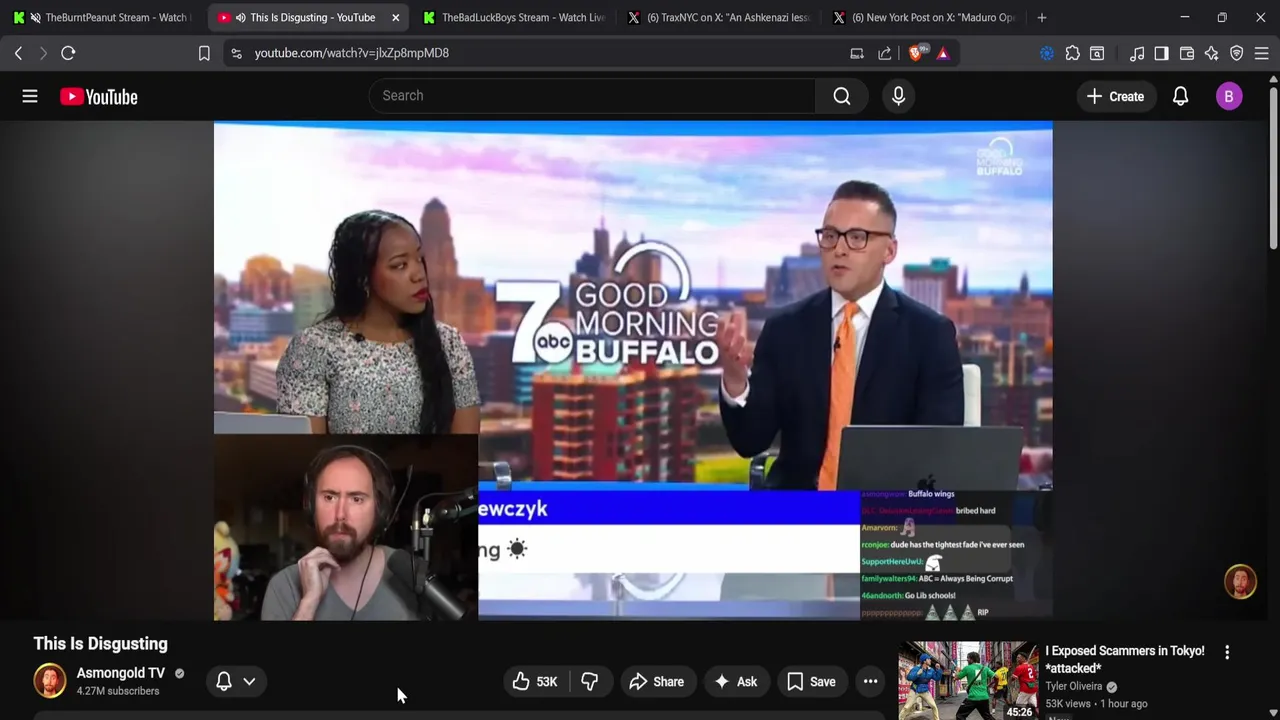Bookmark this page with the bookmark icon
This screenshot has width=1280, height=720.
[204, 53]
